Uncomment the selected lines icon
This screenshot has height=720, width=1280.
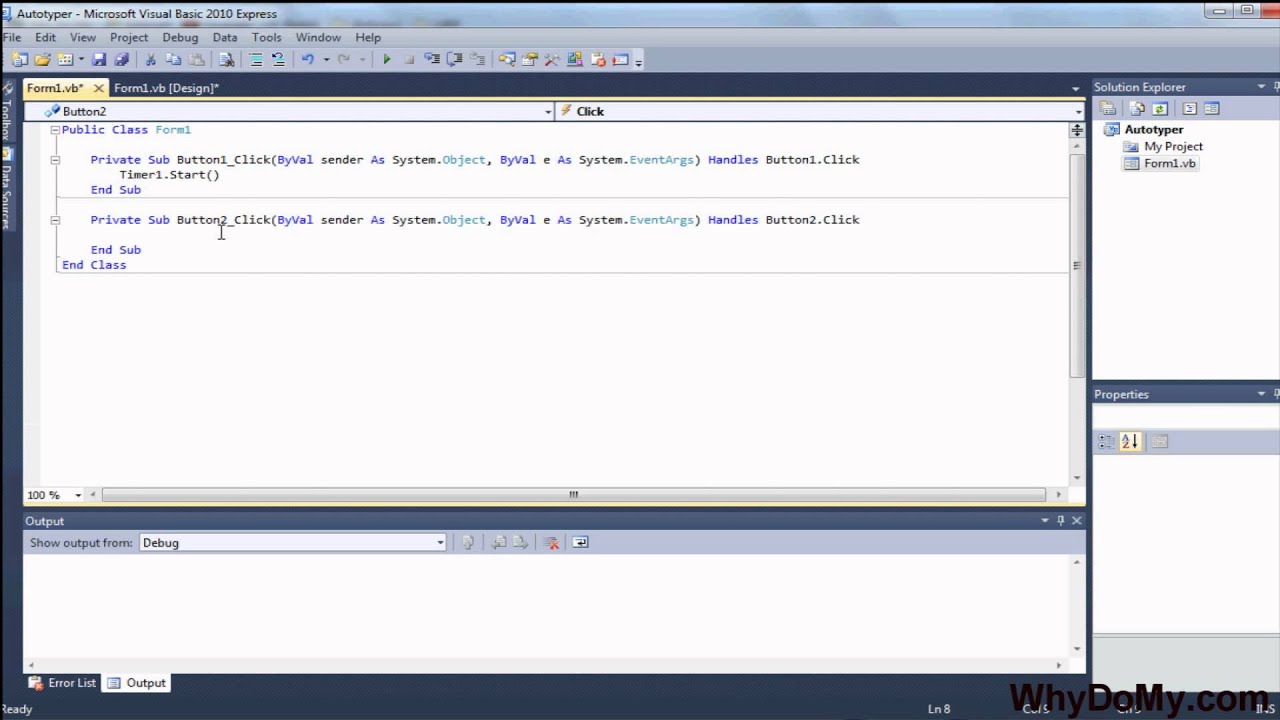tap(278, 60)
